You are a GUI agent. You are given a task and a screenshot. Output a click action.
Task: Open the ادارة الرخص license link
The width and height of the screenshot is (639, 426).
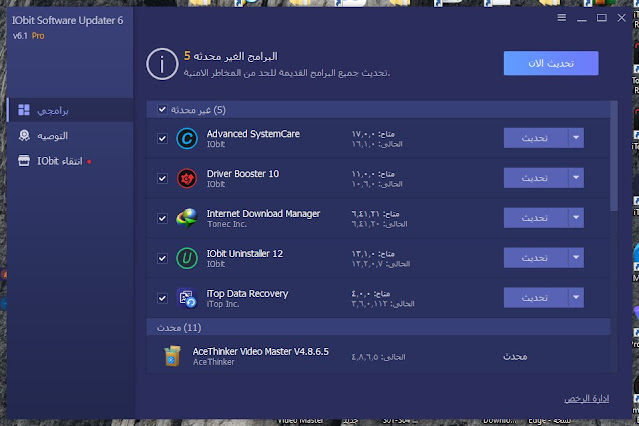click(586, 399)
